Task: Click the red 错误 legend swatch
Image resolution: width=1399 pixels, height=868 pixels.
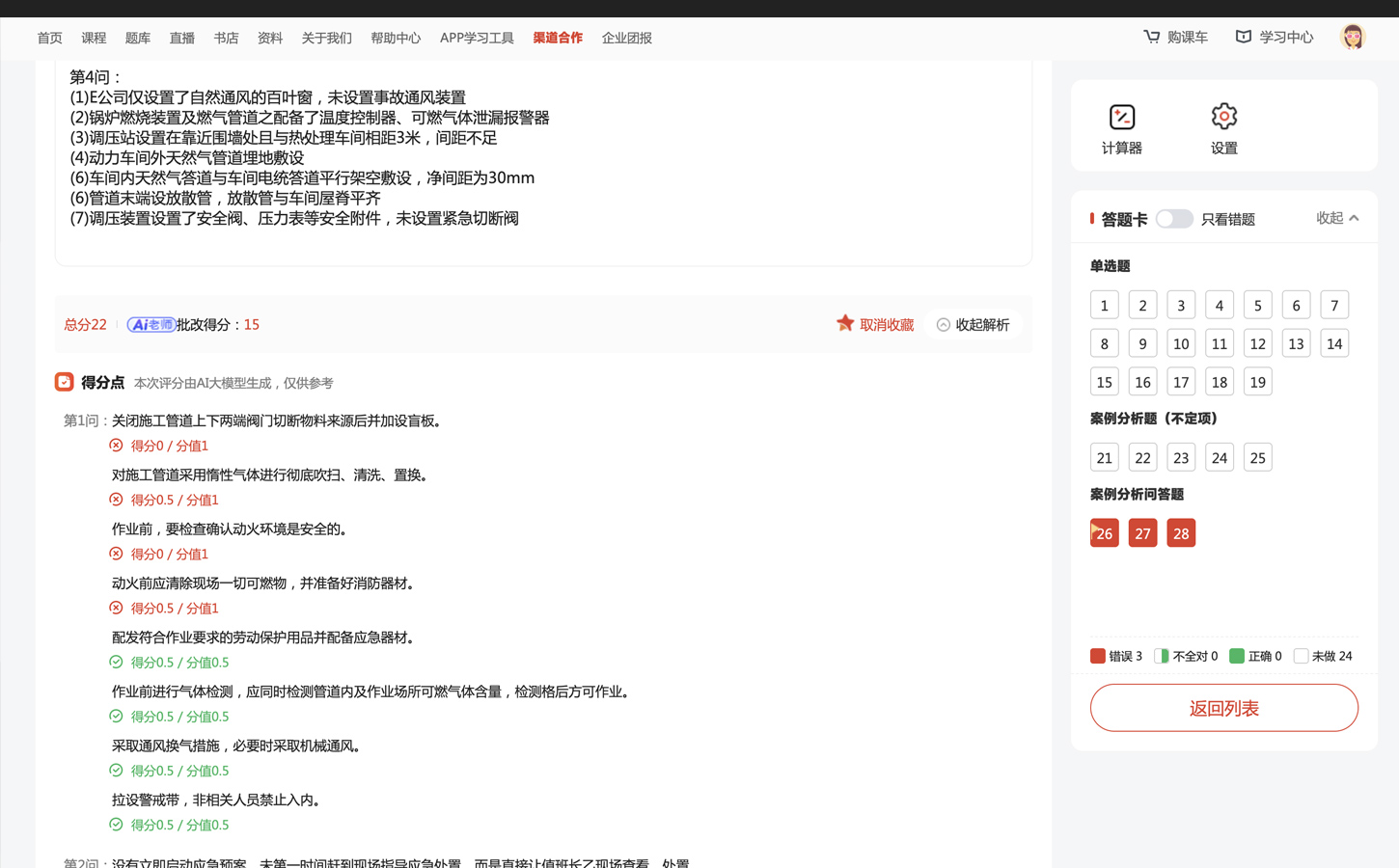Action: [x=1098, y=656]
